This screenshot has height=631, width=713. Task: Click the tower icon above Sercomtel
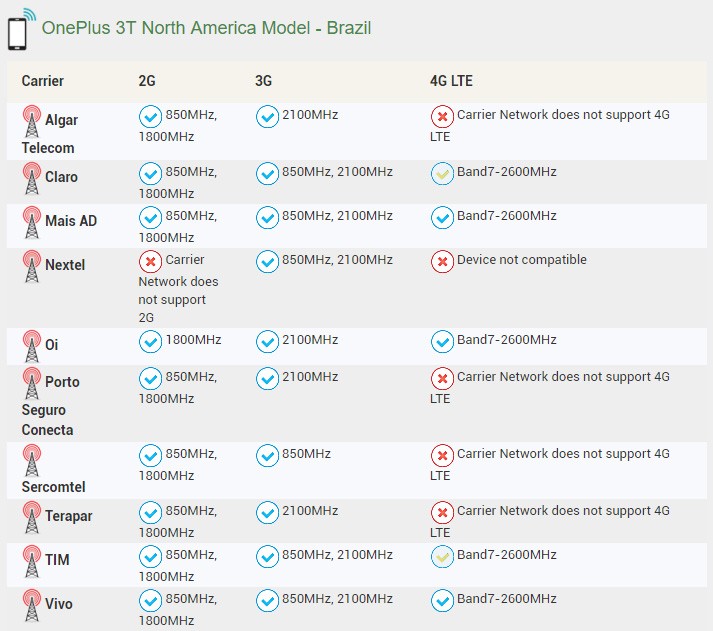(x=32, y=461)
